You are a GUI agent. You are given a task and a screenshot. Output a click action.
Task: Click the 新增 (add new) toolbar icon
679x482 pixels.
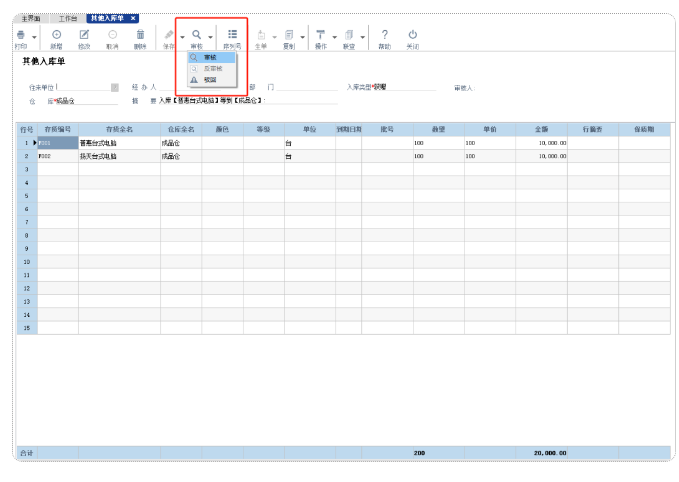[56, 35]
